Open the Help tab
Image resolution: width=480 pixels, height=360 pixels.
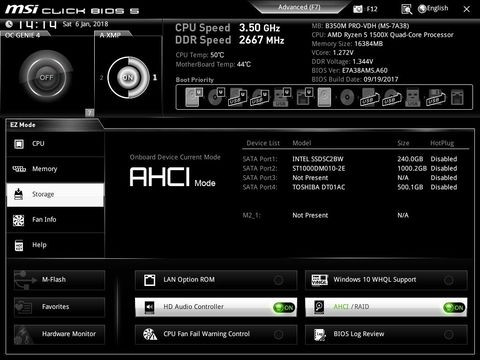pyautogui.click(x=55, y=245)
